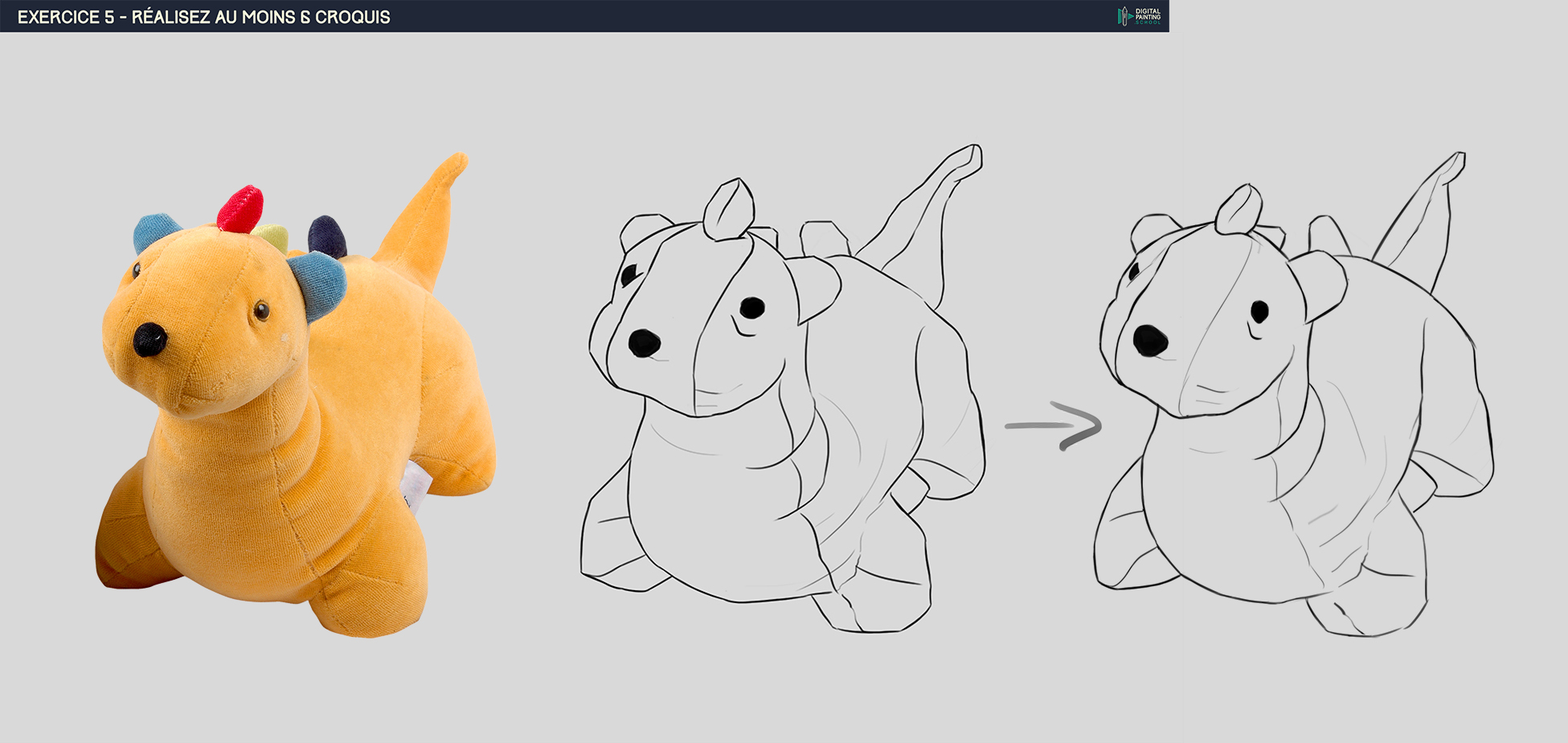The image size is (1568, 743).
Task: Click the black nose of the orange plush
Action: [149, 339]
